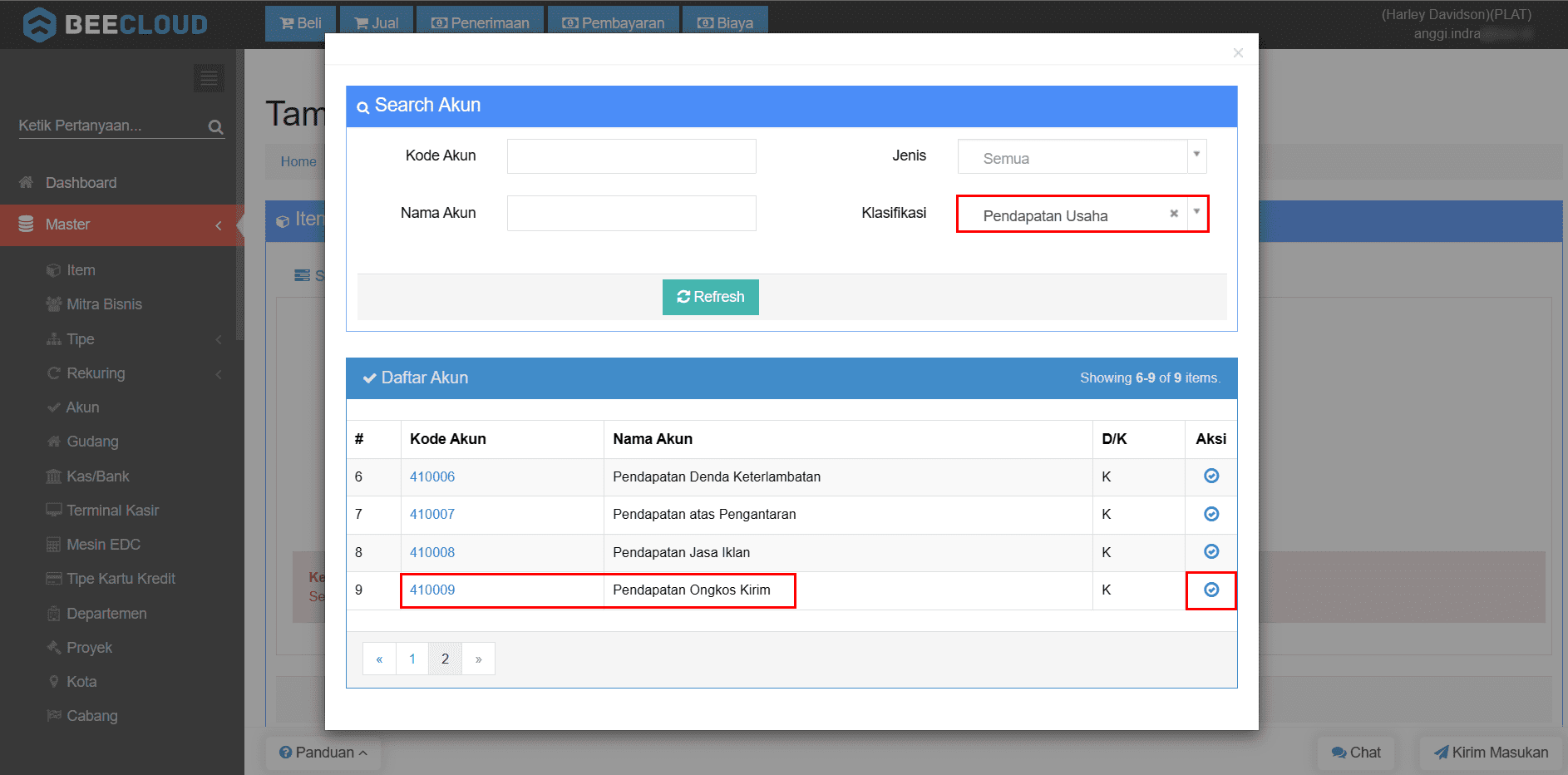Screen dimensions: 1568x775
Task: Select account 410009 using its check icon
Action: 1211,590
